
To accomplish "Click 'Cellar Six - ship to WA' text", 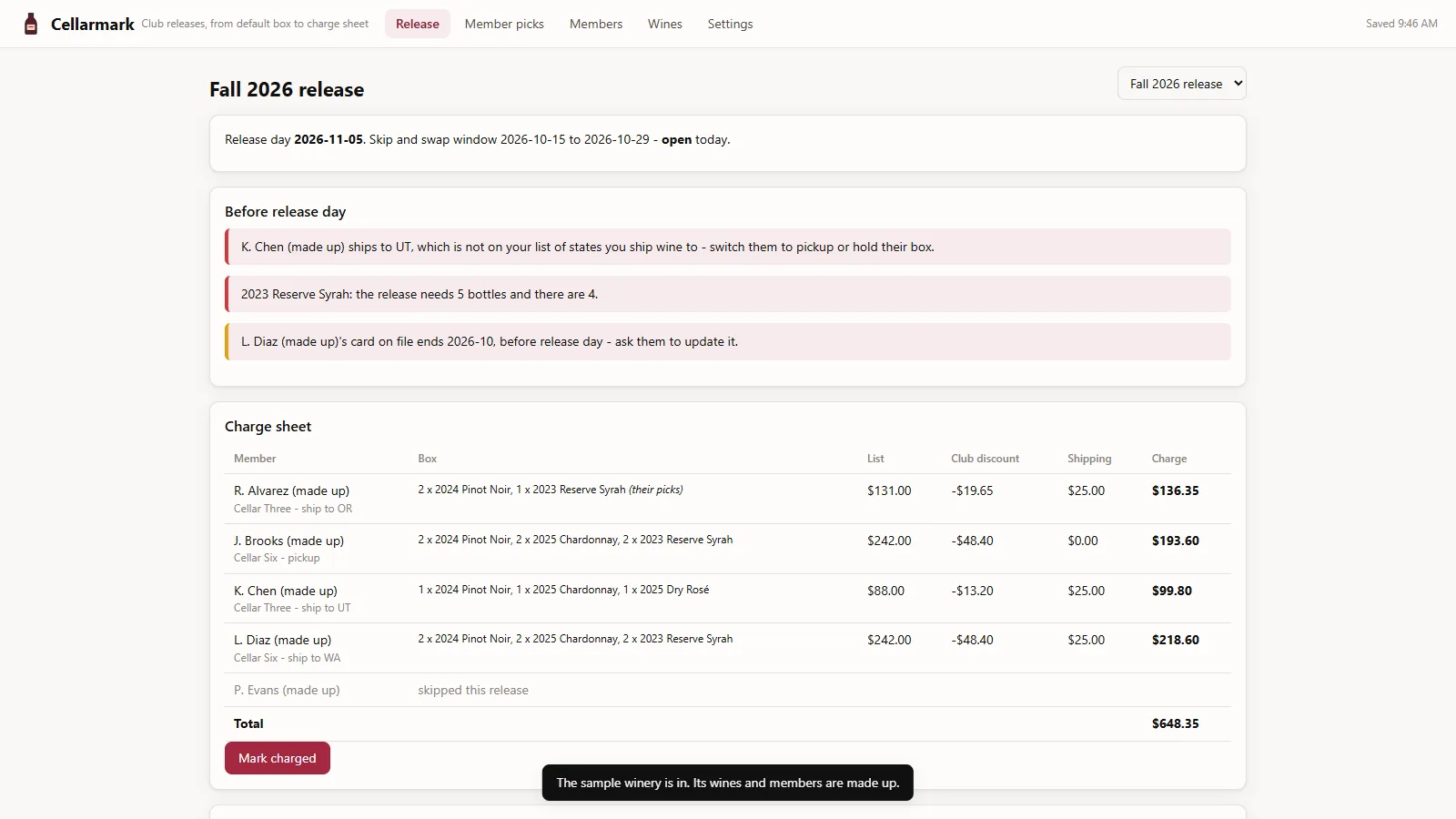I will click(x=288, y=658).
